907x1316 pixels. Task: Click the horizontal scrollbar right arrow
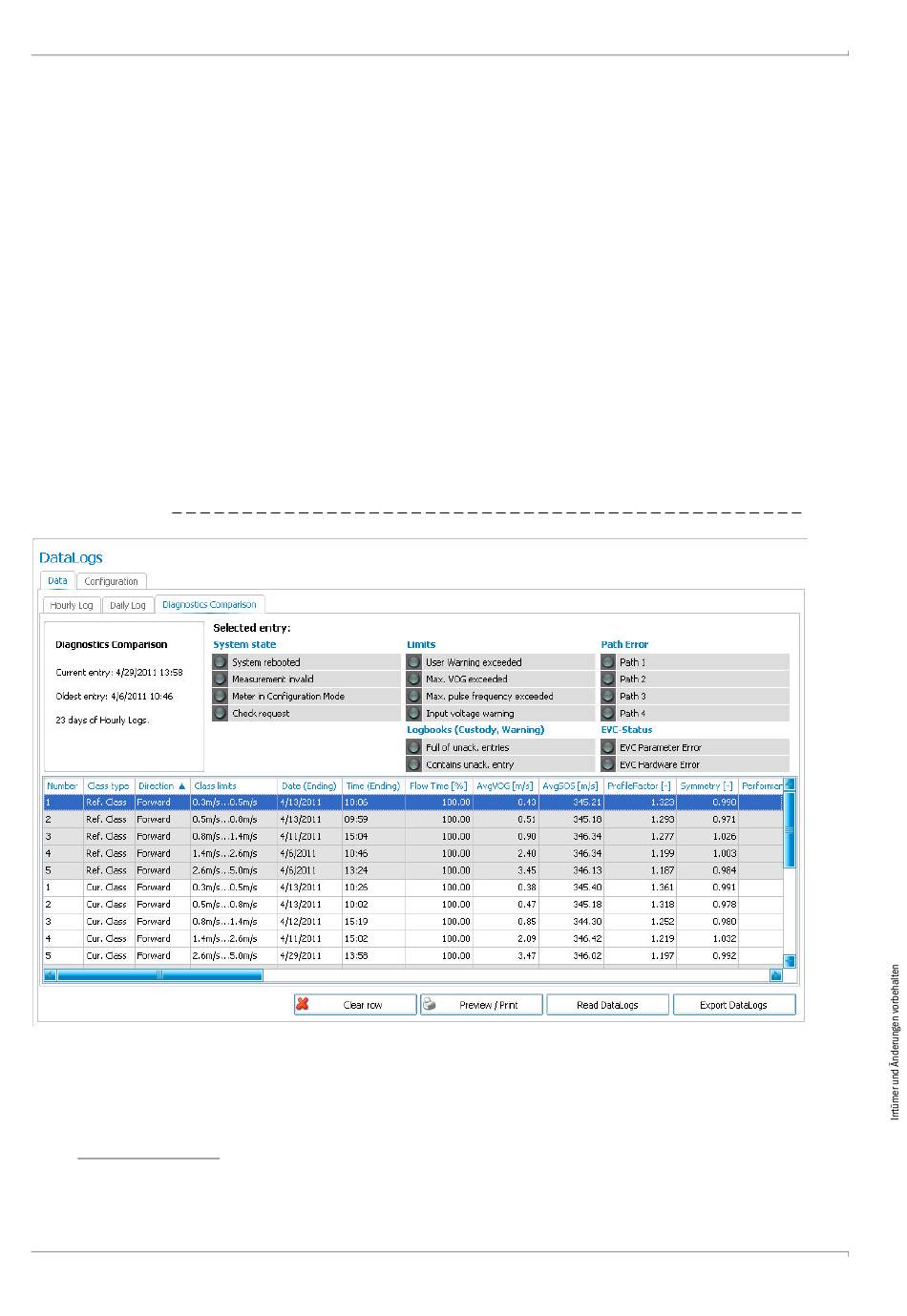[x=776, y=975]
